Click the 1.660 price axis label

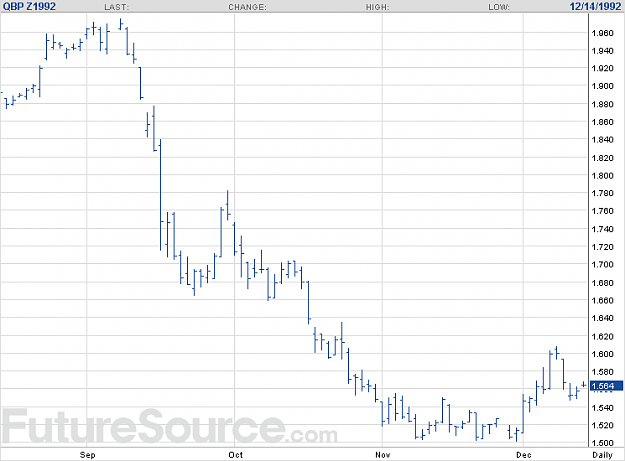[x=603, y=300]
